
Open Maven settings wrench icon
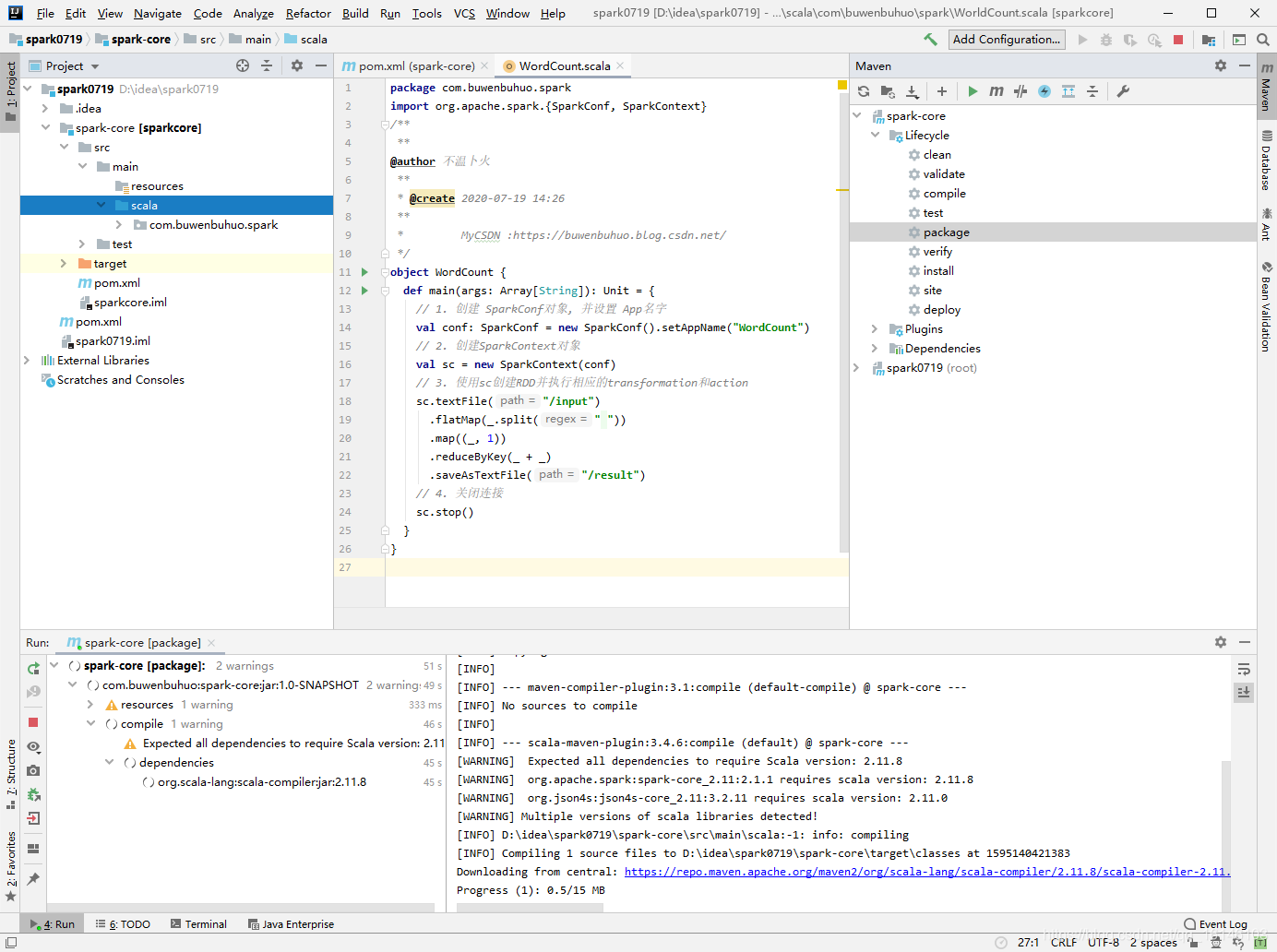click(x=1123, y=91)
